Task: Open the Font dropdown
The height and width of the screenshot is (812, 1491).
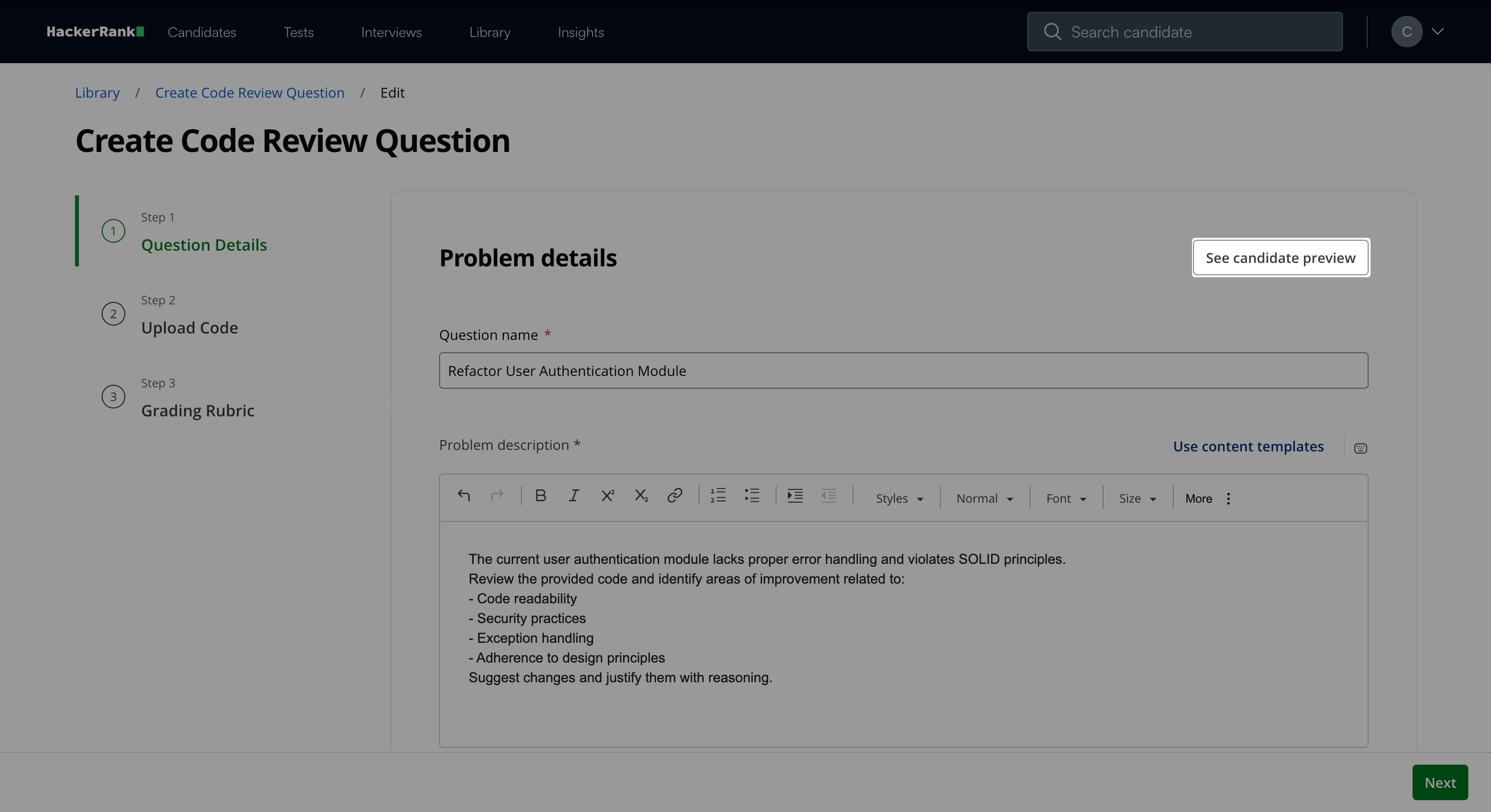Action: pos(1066,498)
